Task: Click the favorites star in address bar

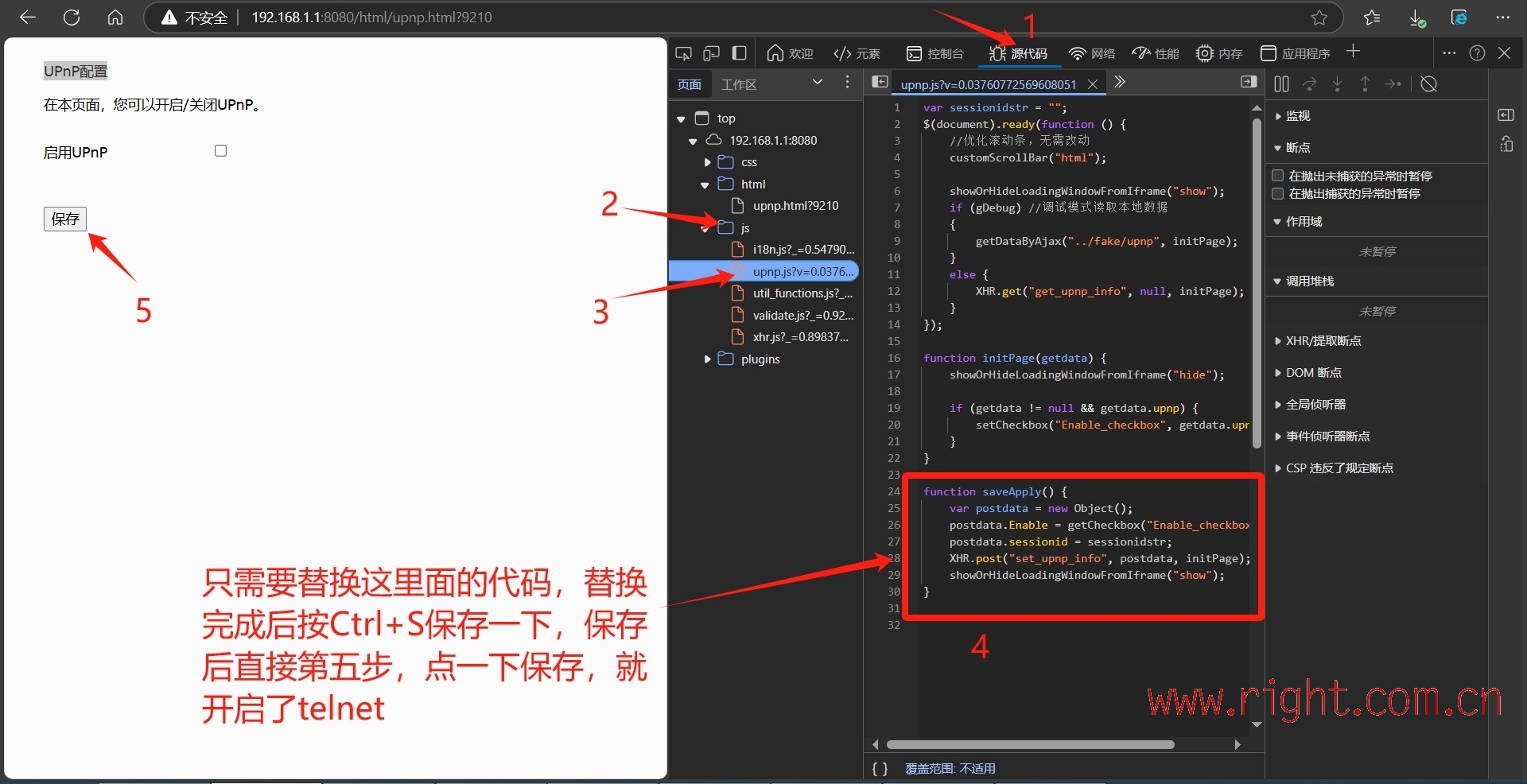Action: tap(1319, 17)
